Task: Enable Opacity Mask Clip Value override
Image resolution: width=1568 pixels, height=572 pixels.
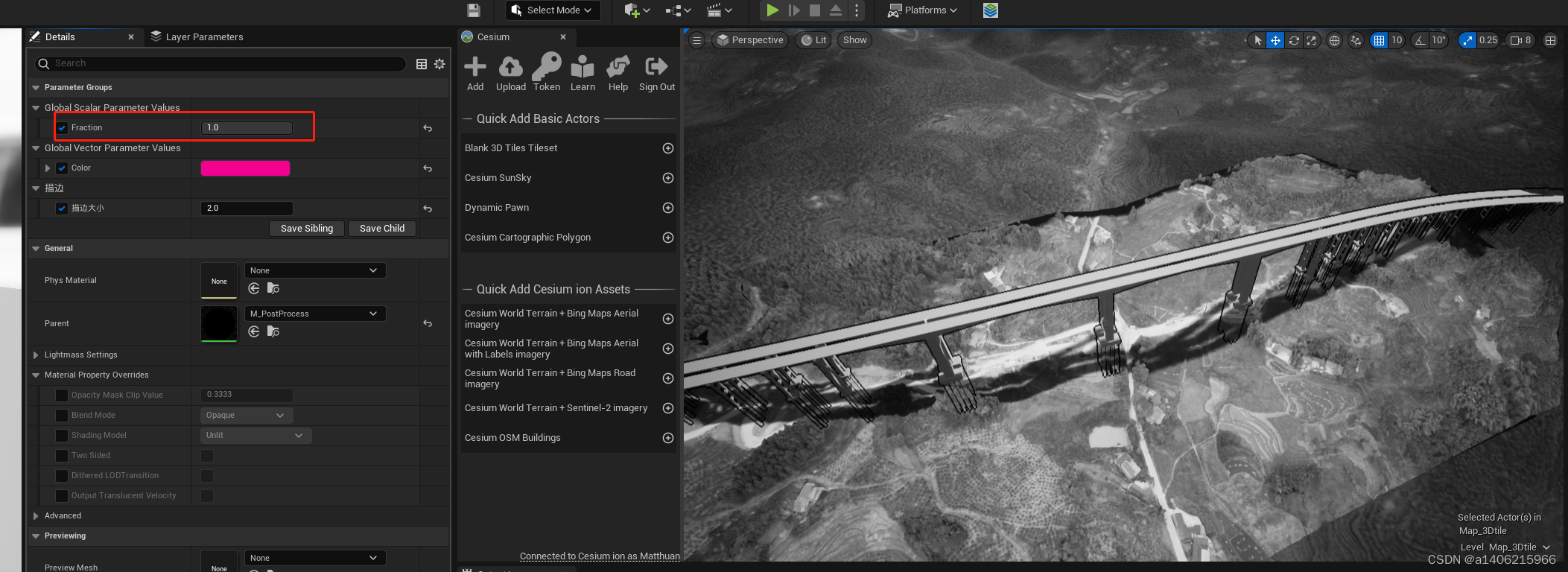Action: click(x=62, y=395)
